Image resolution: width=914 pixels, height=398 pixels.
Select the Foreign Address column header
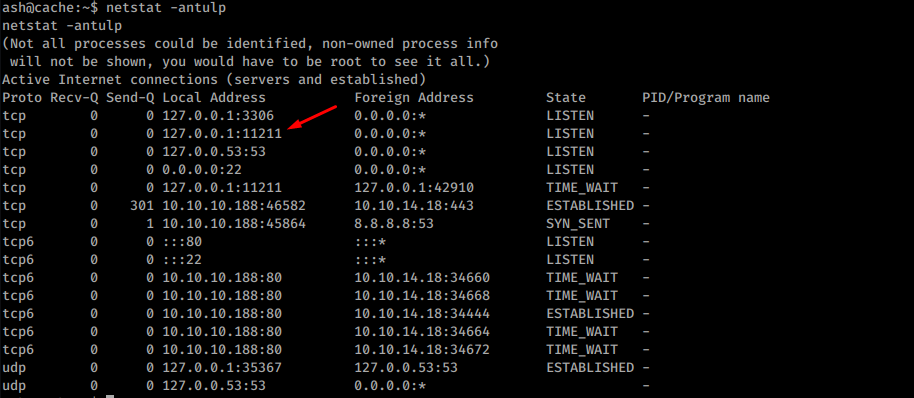click(x=414, y=98)
